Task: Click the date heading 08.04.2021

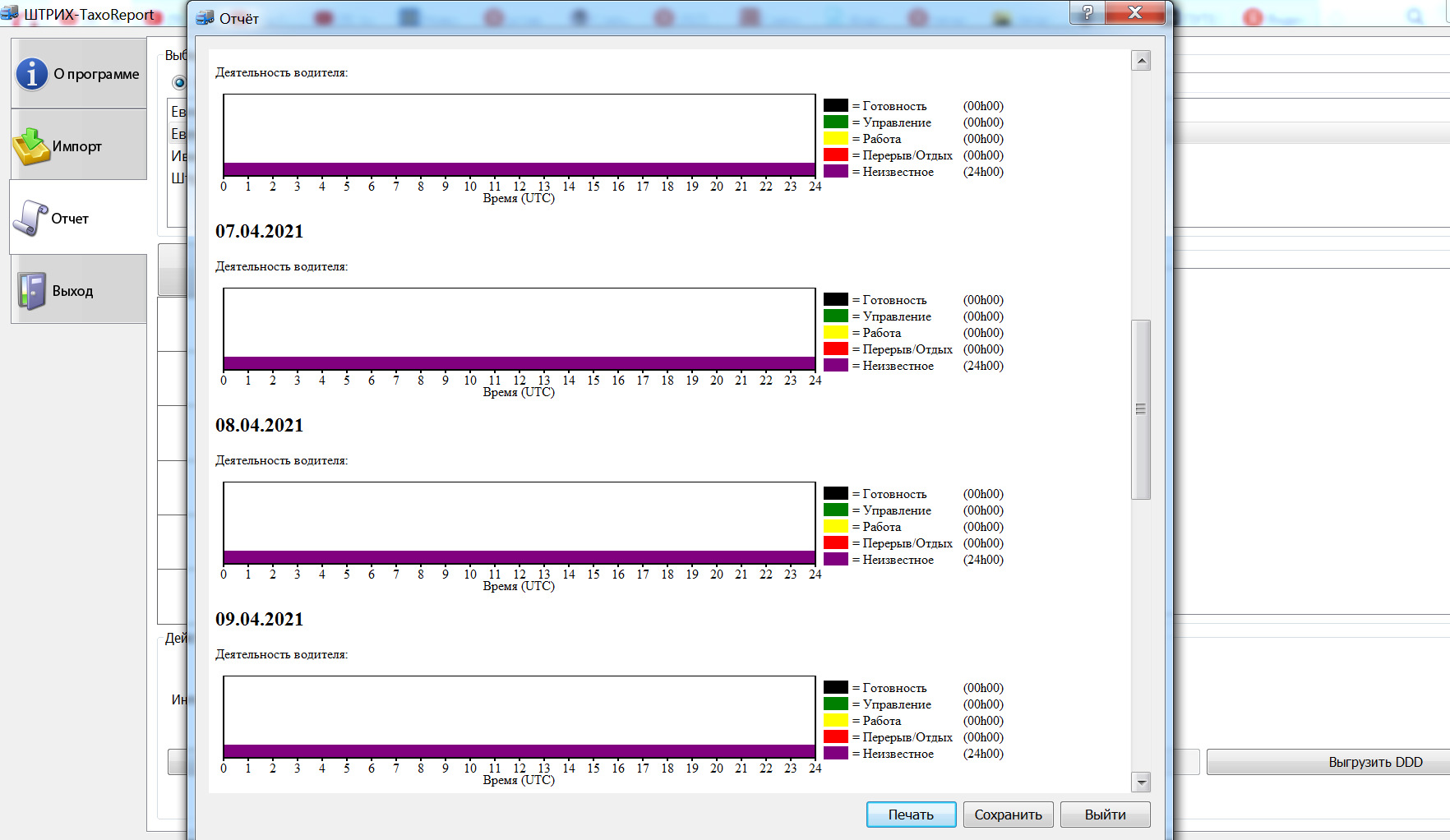Action: pyautogui.click(x=260, y=426)
